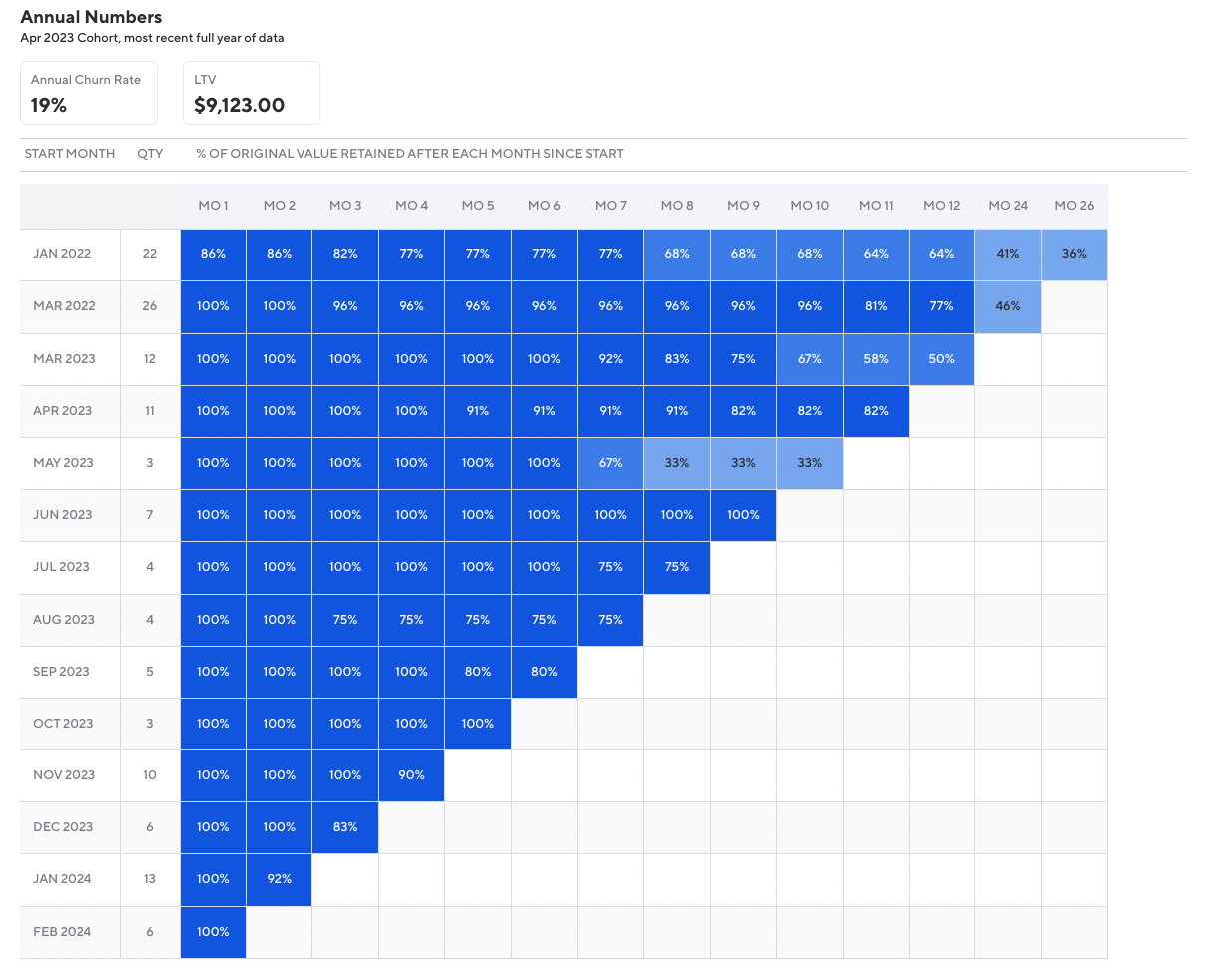Click the 50% cell in MAR 2023 row
Viewport: 1215px width, 980px height.
click(941, 359)
